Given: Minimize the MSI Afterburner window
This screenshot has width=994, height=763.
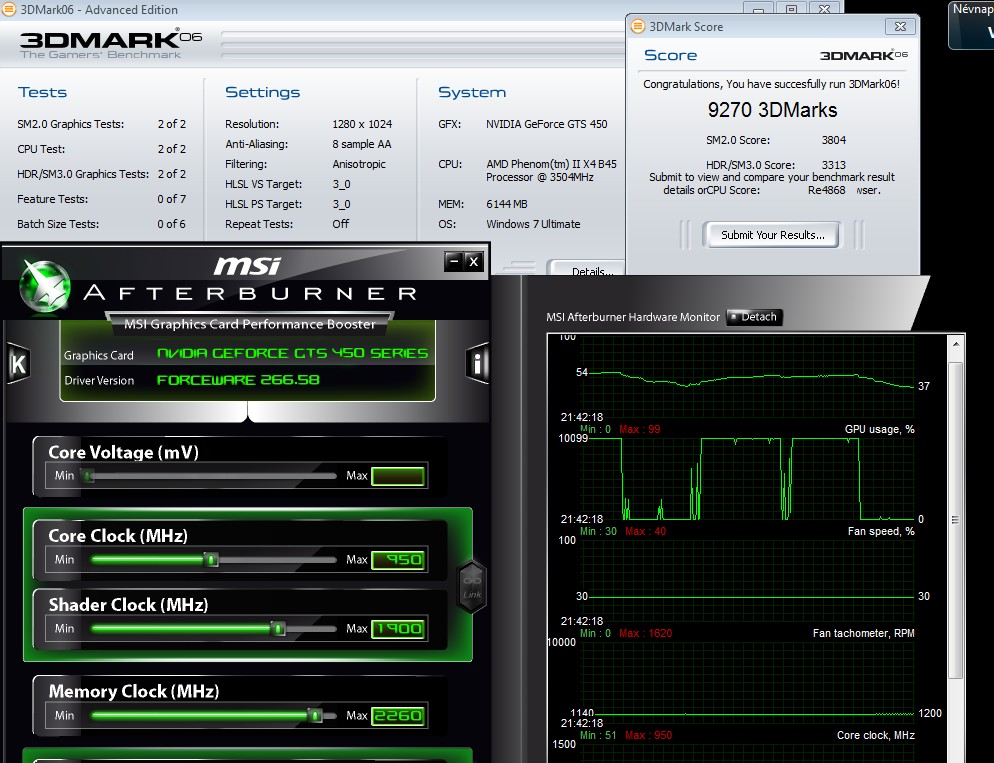Looking at the screenshot, I should 453,261.
